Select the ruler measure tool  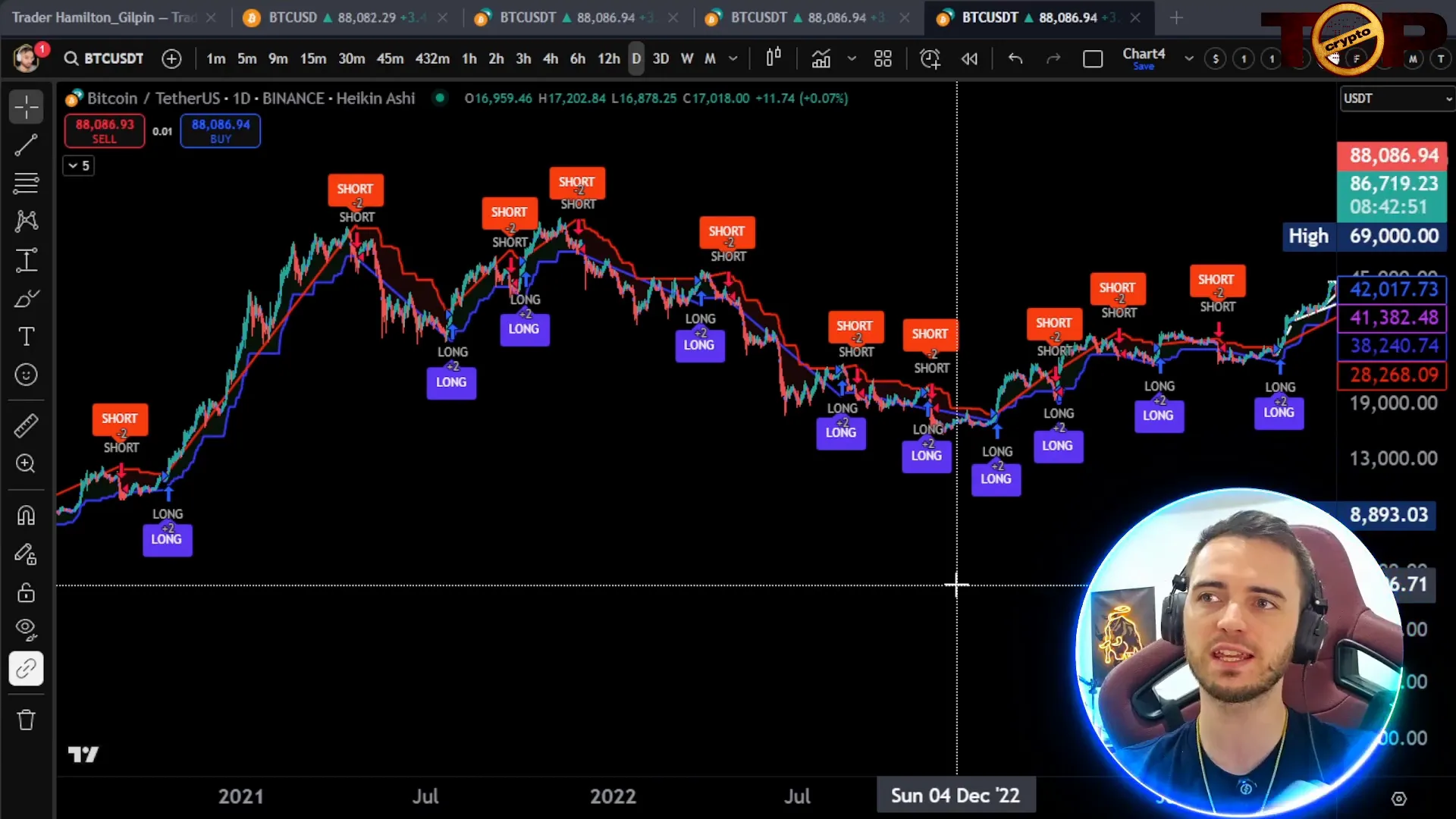26,425
